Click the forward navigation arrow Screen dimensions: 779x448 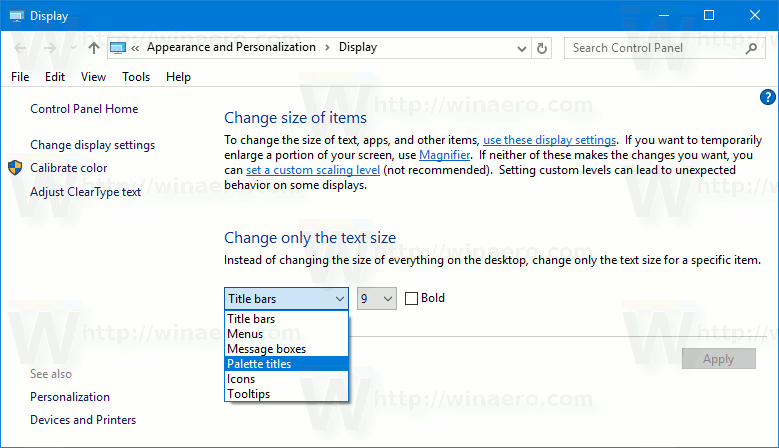tap(48, 48)
